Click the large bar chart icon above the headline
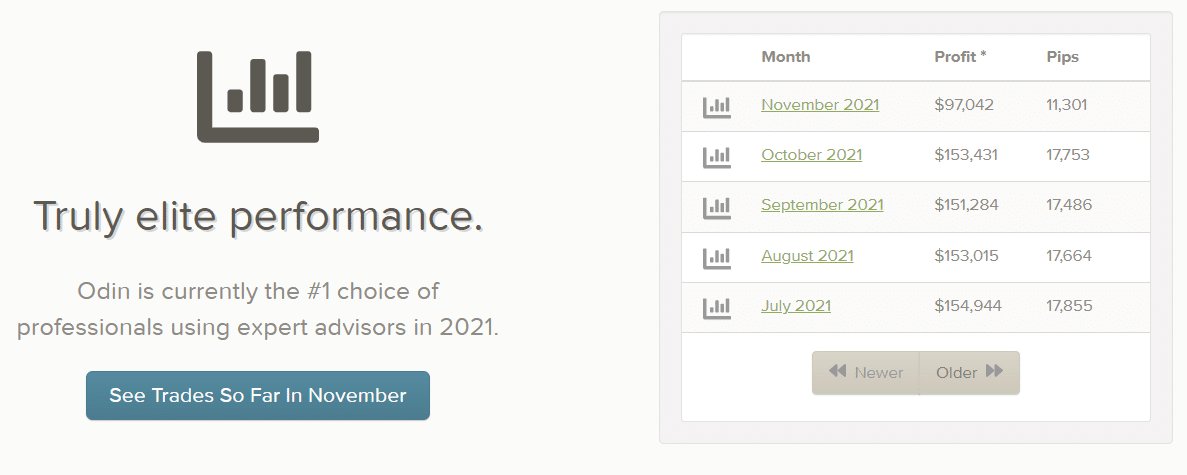Screen dimensions: 1187x475 pos(258,96)
